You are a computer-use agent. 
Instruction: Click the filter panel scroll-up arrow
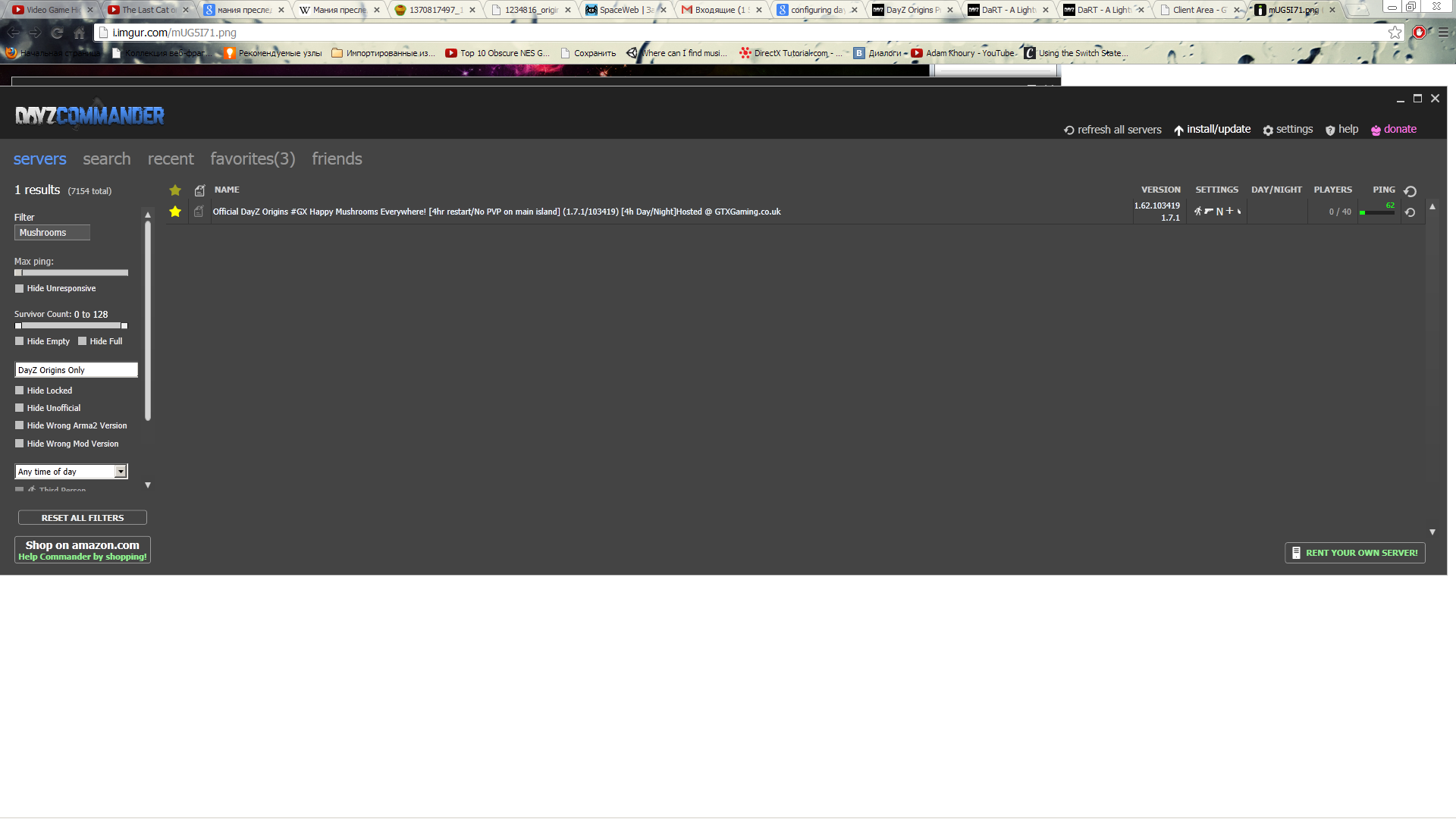[x=148, y=215]
